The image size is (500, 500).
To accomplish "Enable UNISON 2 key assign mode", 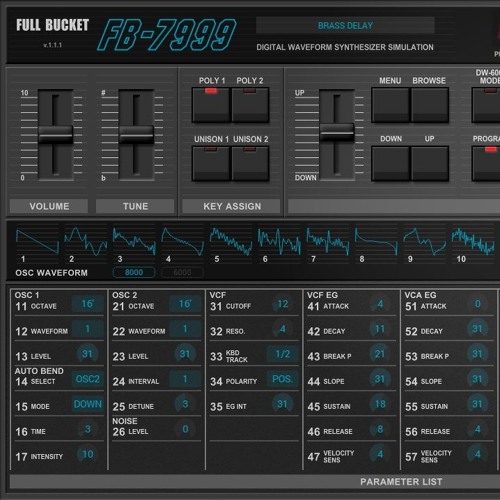I will coord(250,163).
